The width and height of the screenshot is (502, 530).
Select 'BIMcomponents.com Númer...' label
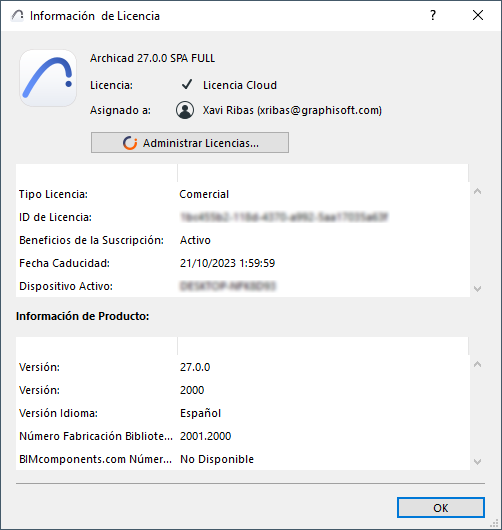(x=95, y=459)
